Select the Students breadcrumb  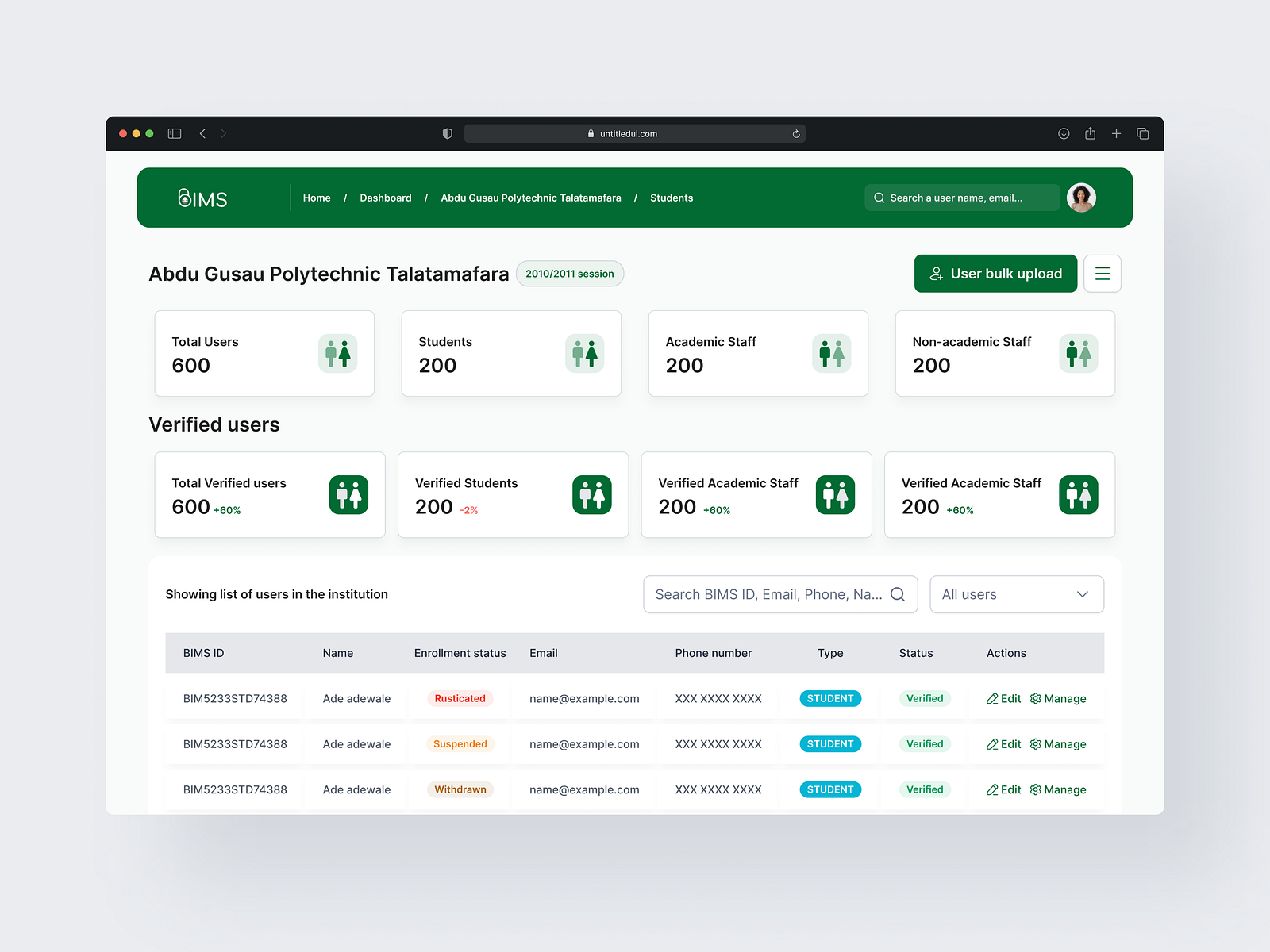(x=671, y=198)
